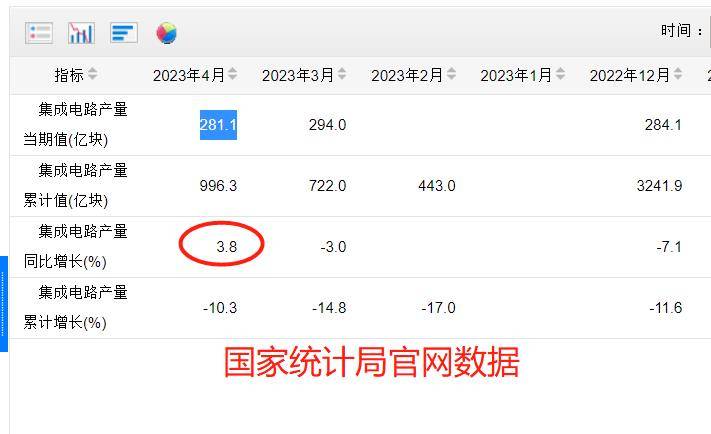The width and height of the screenshot is (711, 434).
Task: Open the 时间 selector
Action: click(708, 31)
